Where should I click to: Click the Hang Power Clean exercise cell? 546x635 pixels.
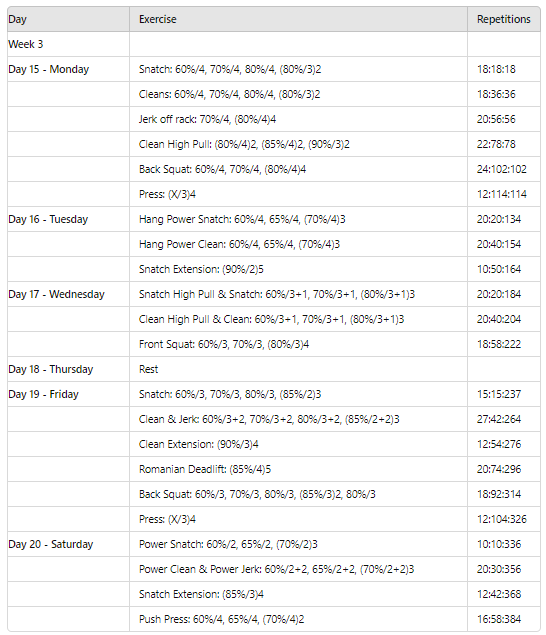click(299, 244)
